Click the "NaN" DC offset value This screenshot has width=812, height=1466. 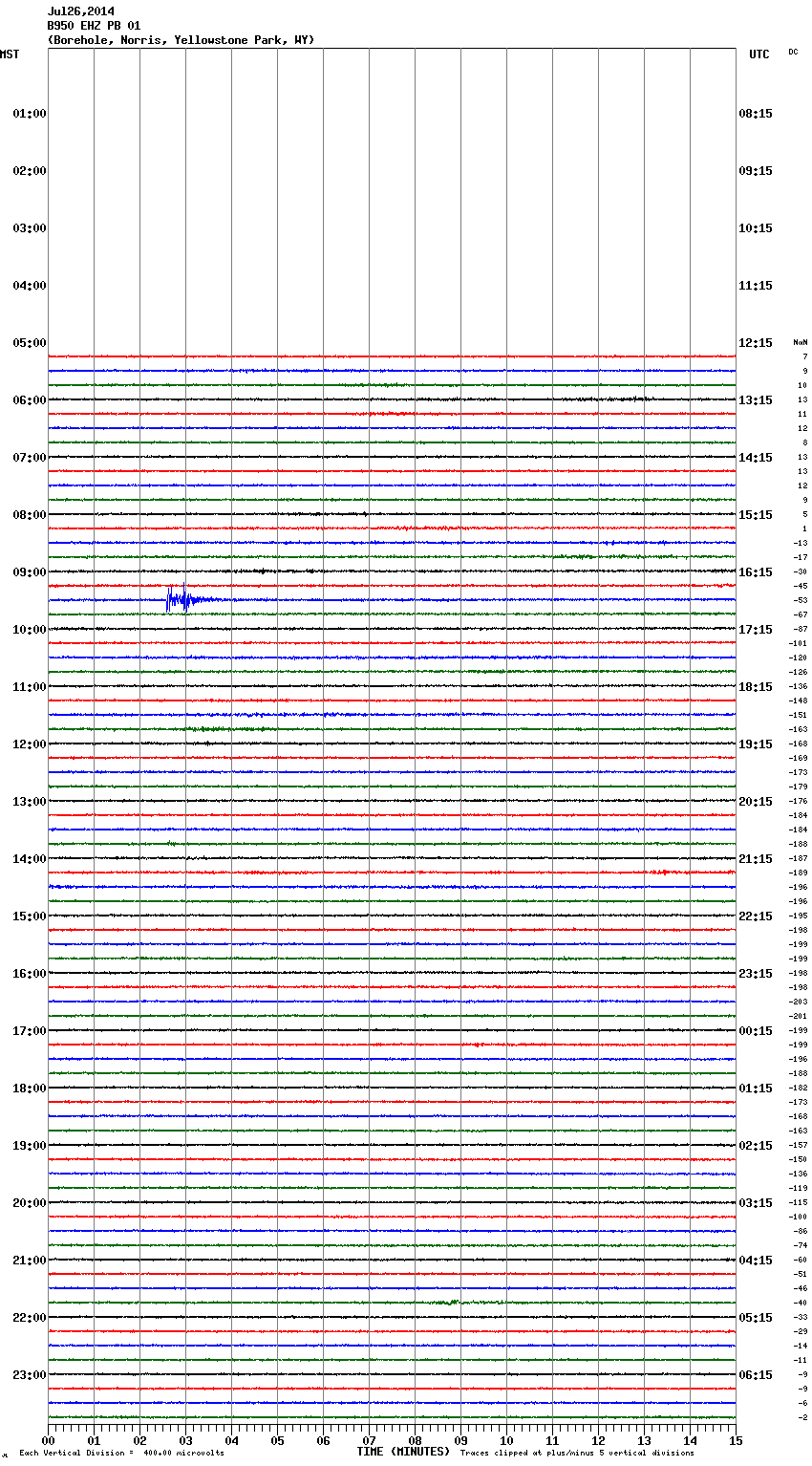[801, 342]
